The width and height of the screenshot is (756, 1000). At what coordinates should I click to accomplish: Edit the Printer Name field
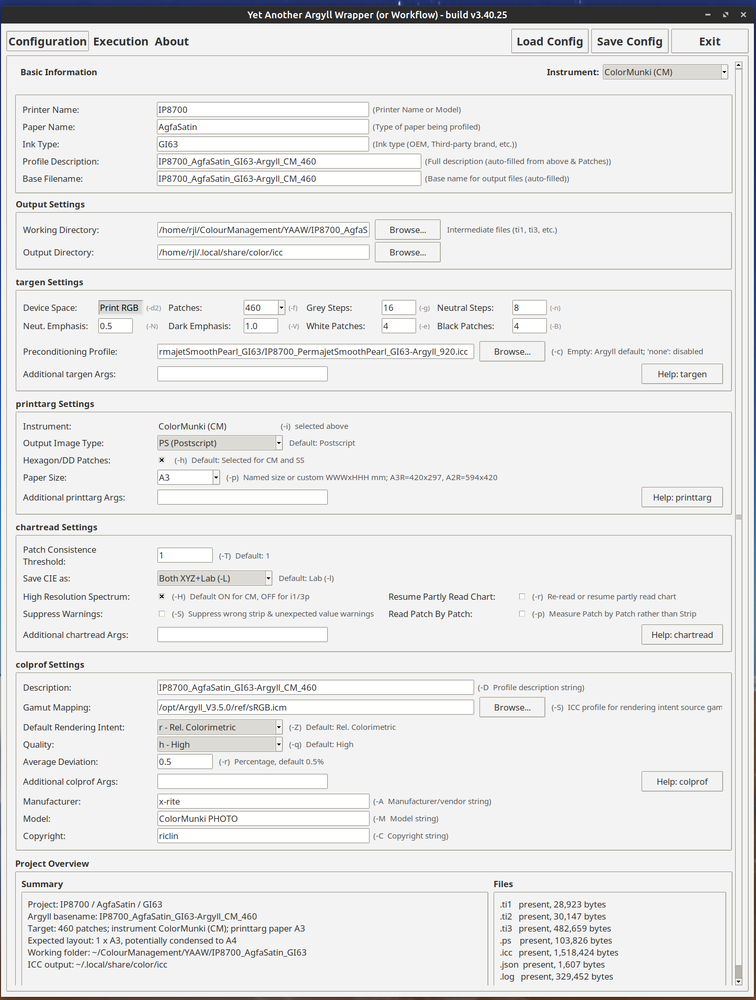coord(263,110)
